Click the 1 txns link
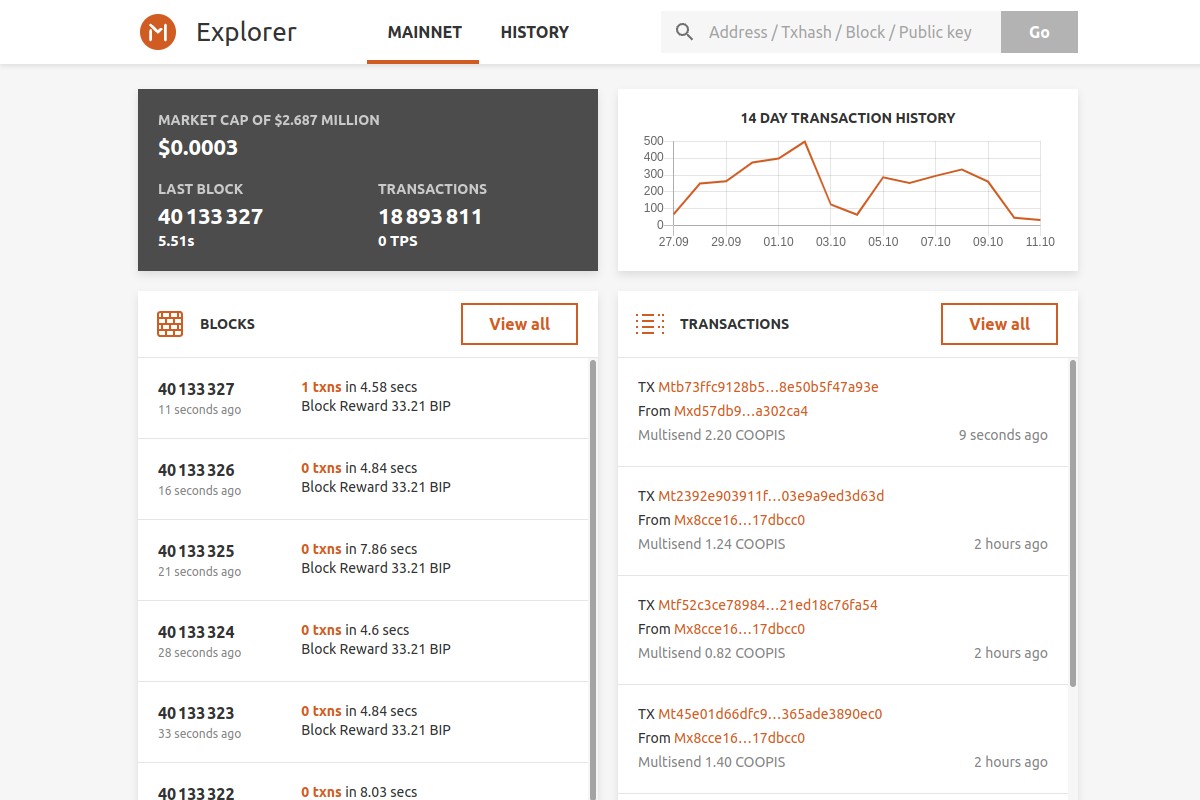Image resolution: width=1200 pixels, height=800 pixels. pyautogui.click(x=321, y=387)
